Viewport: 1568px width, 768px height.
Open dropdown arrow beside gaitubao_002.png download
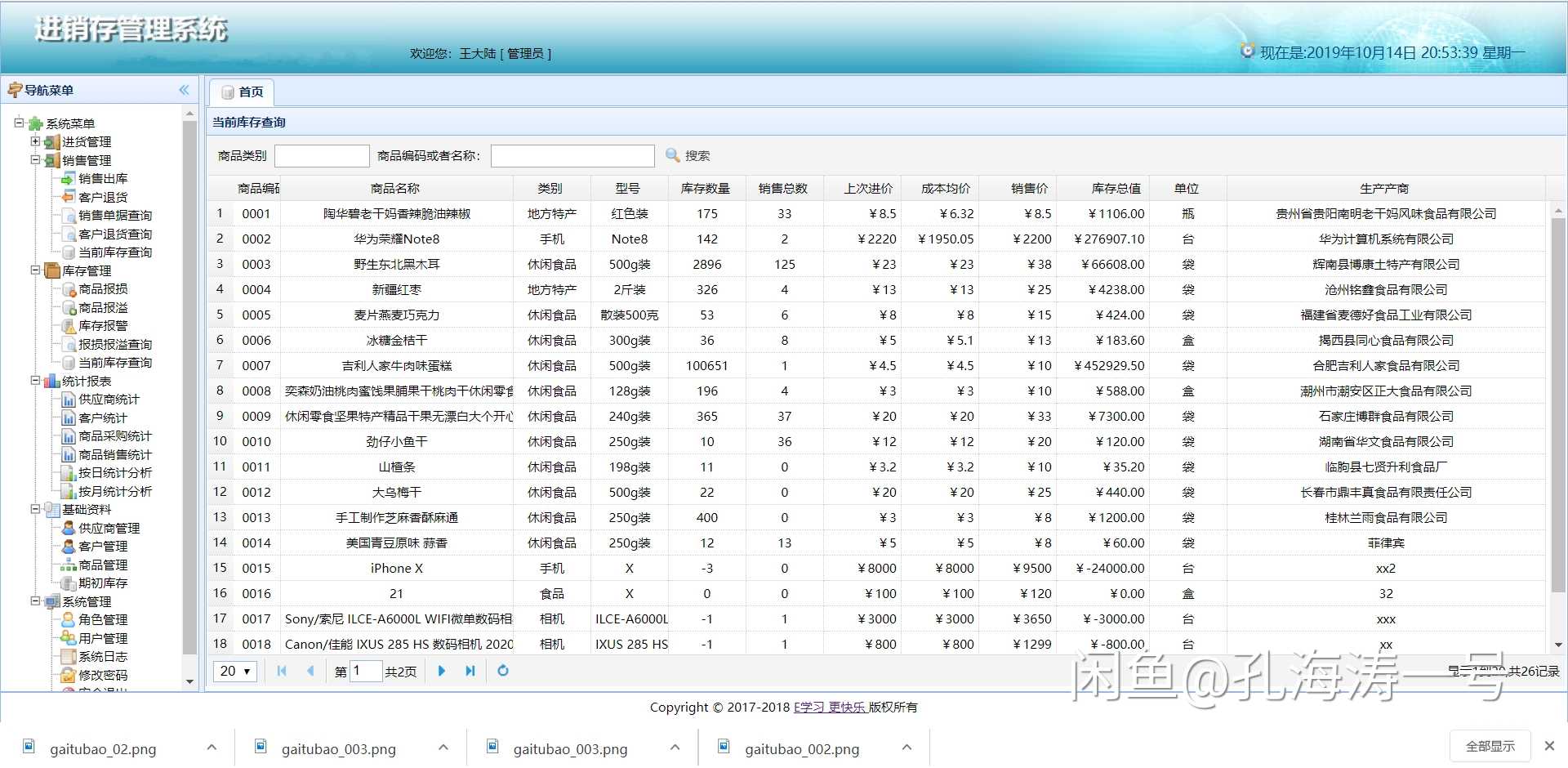906,747
